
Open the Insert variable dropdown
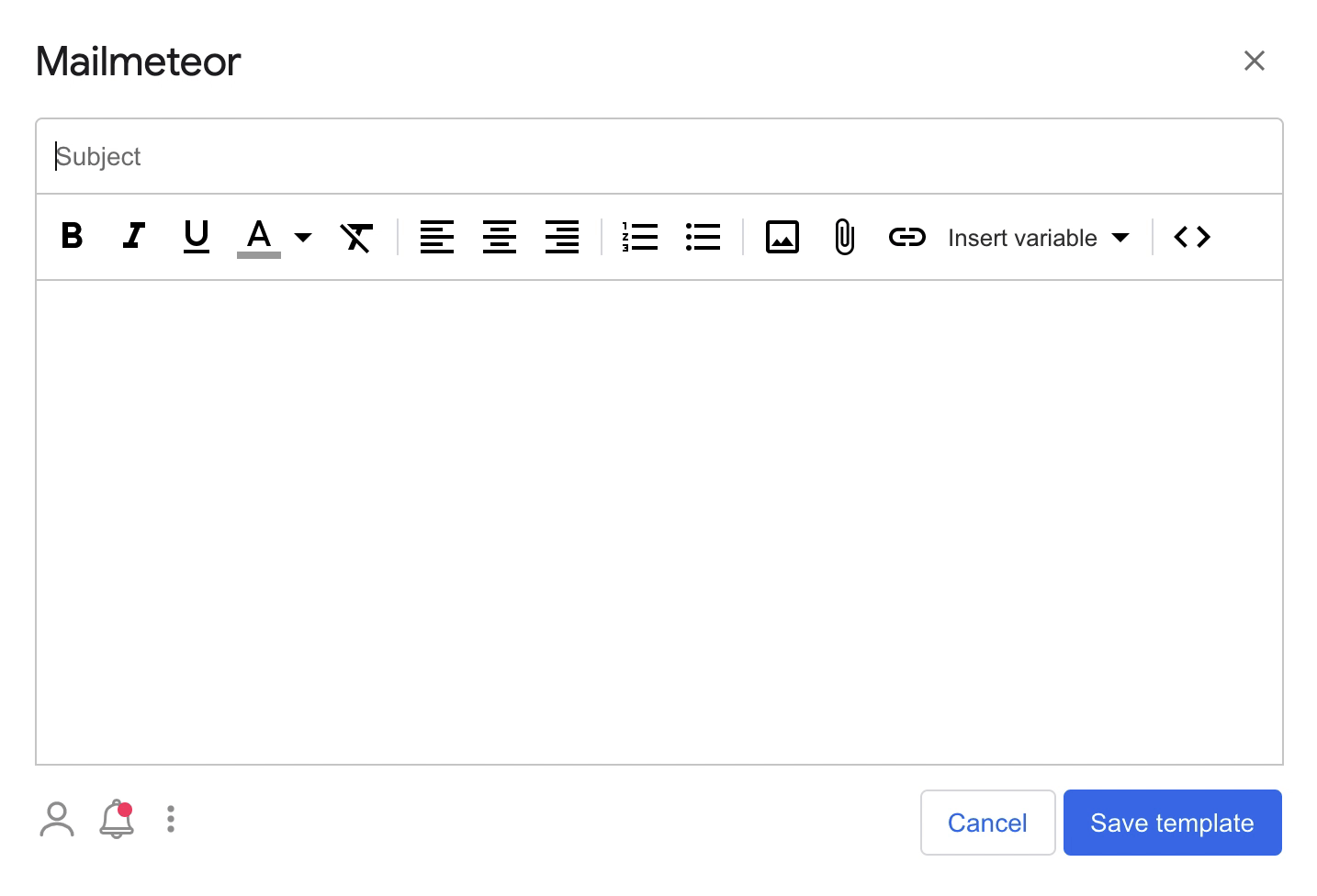point(1039,238)
